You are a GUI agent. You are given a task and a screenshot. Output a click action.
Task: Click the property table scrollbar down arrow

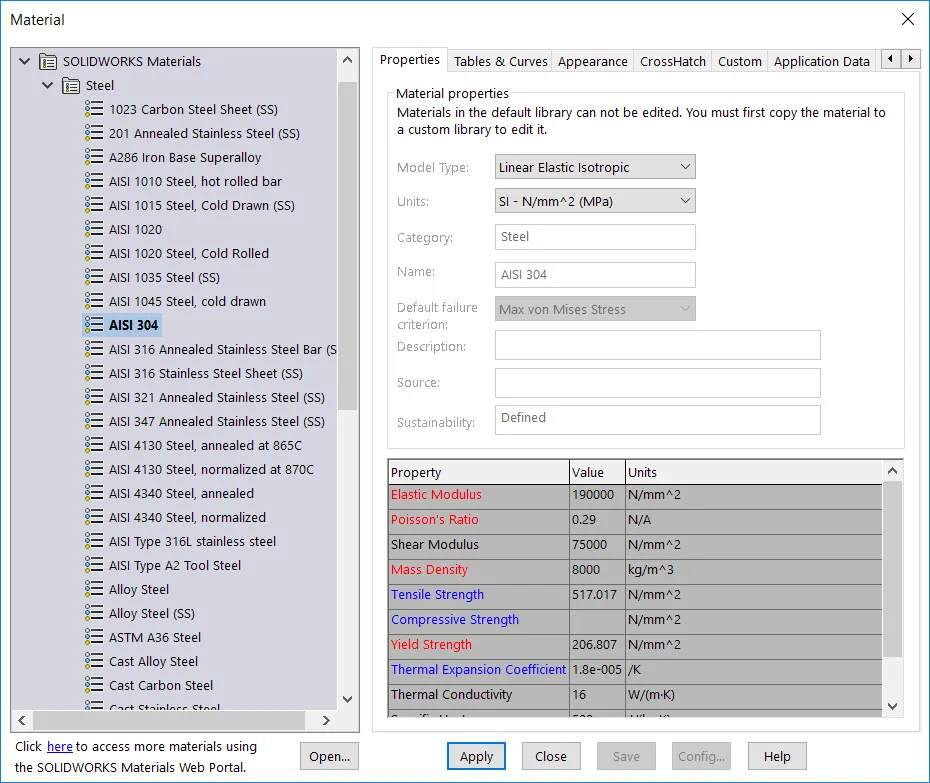[892, 706]
